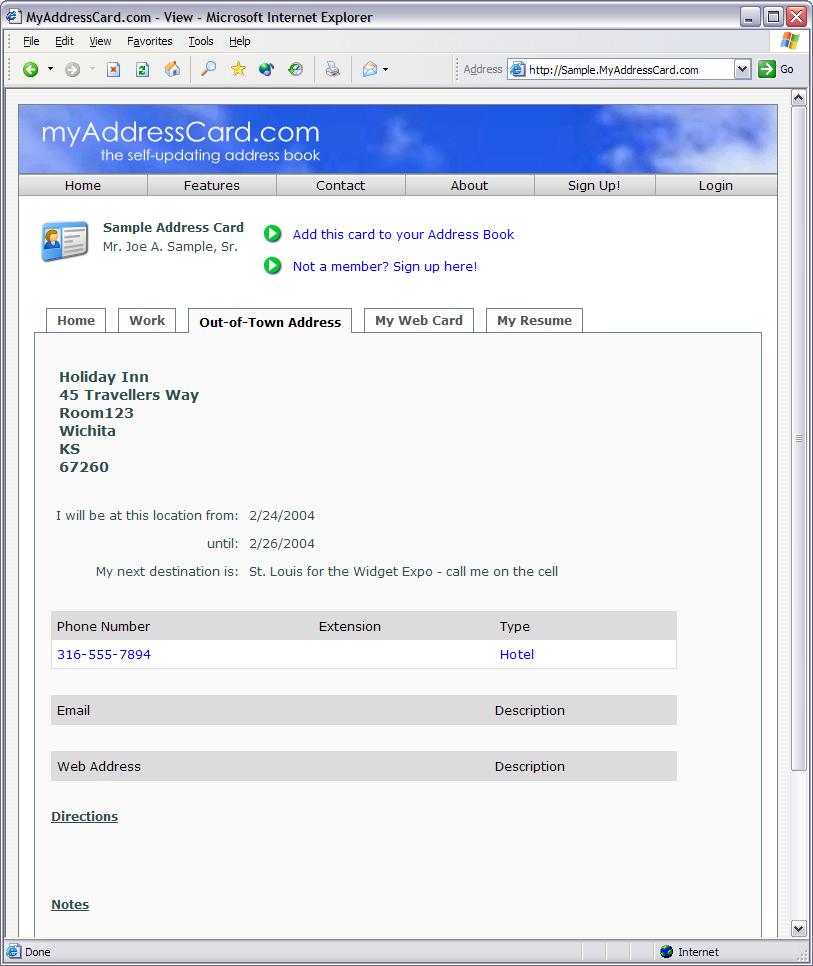Click the Done status bar text
Screen dimensions: 813x966
click(x=38, y=951)
